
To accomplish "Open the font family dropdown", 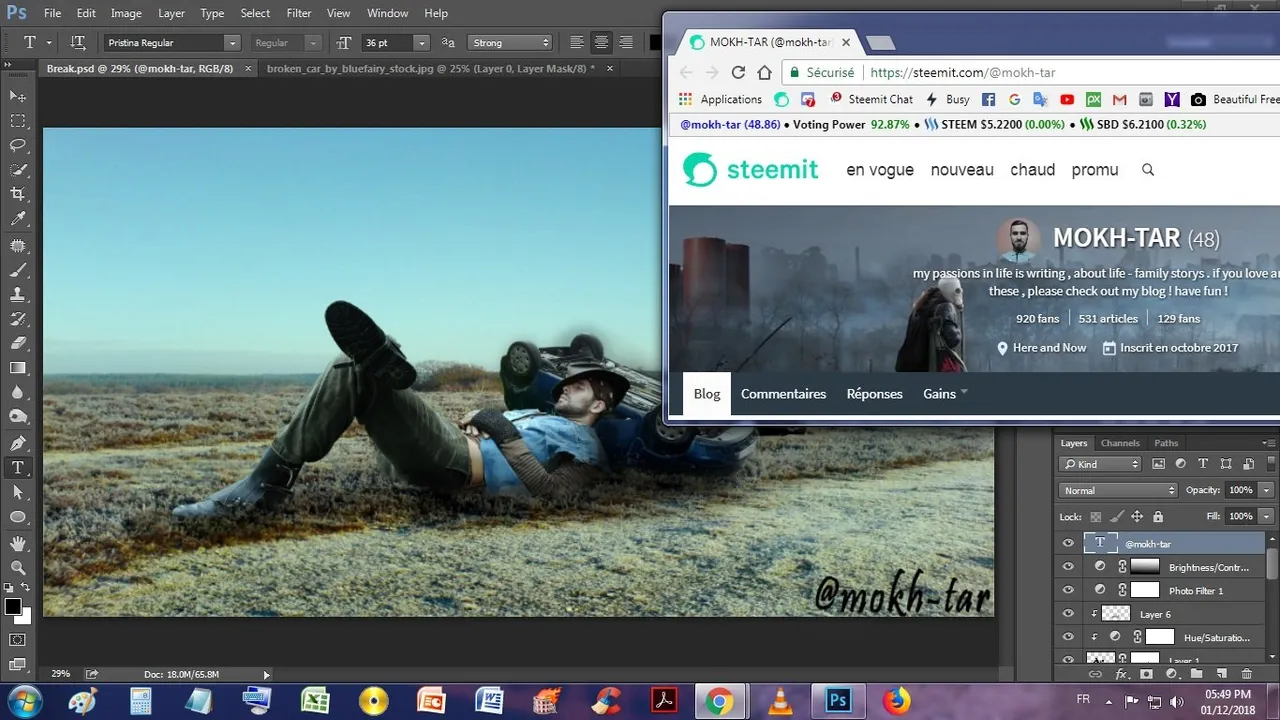I will coord(232,43).
